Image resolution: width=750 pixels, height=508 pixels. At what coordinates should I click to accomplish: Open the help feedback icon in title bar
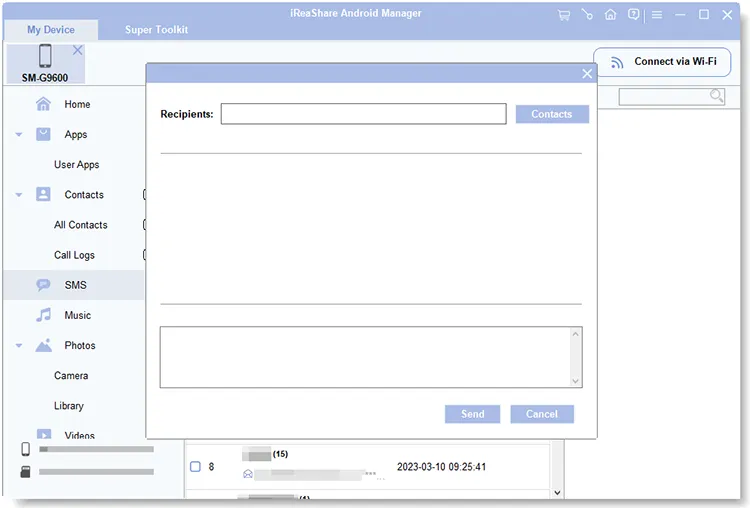[x=633, y=15]
